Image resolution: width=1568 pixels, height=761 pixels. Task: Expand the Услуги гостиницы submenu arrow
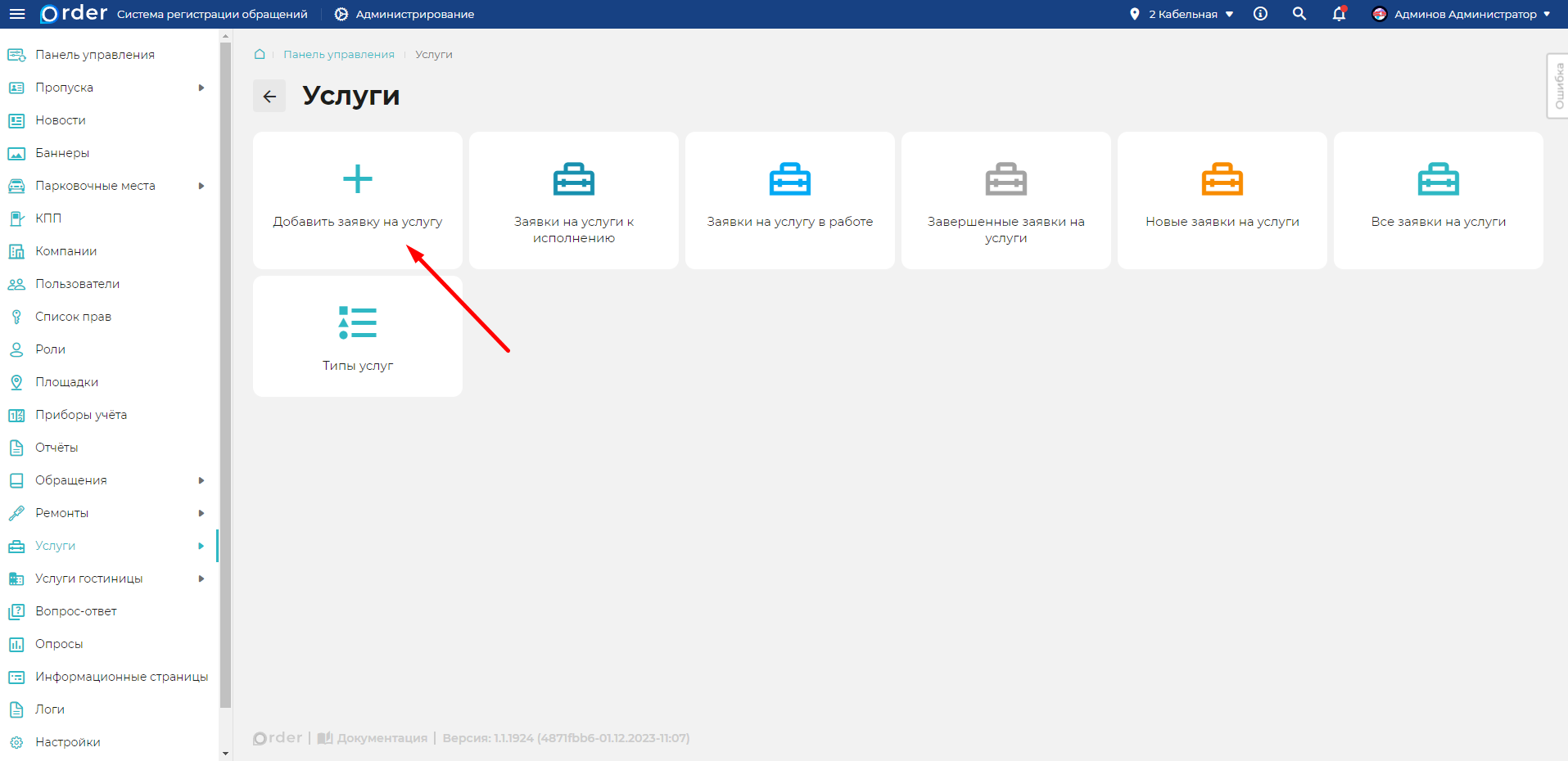[x=201, y=579]
